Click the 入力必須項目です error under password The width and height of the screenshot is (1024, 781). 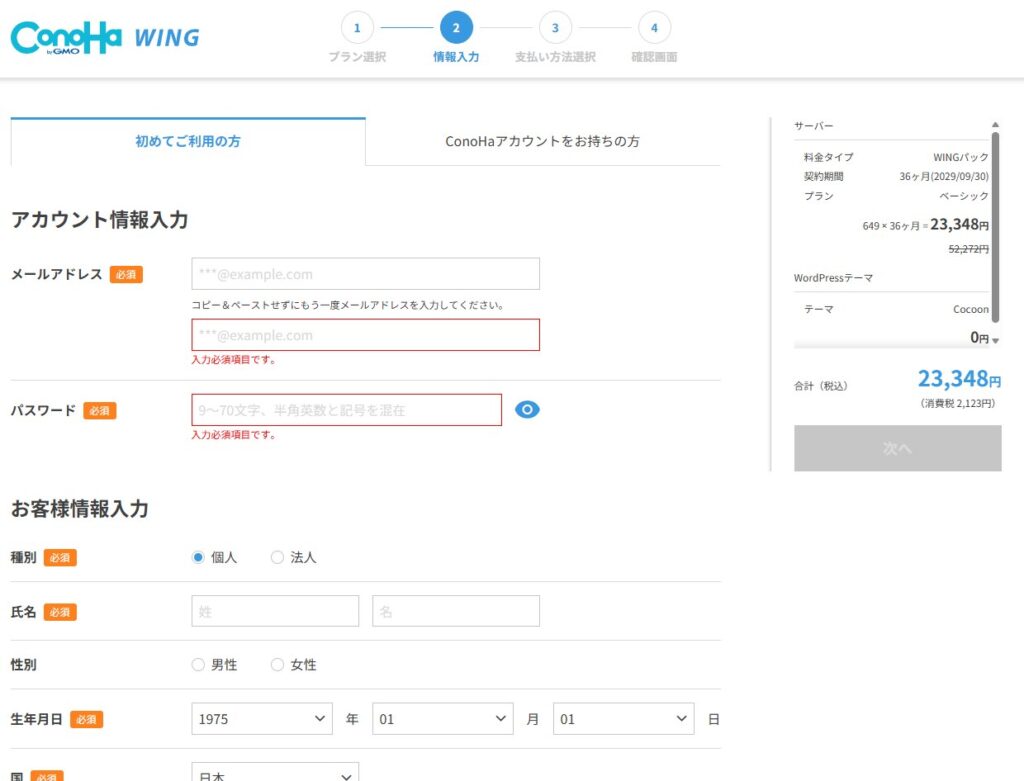233,435
